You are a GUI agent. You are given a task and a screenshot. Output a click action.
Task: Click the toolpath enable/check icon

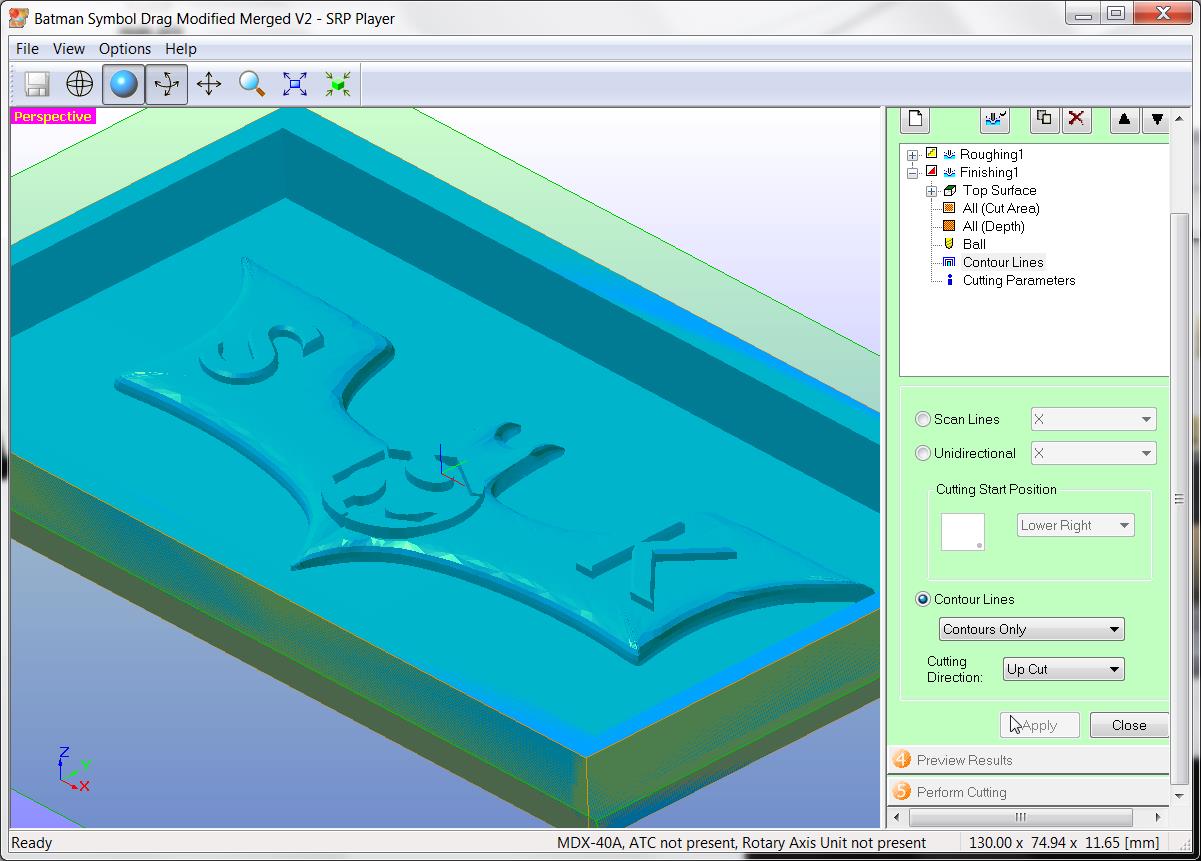pos(995,119)
